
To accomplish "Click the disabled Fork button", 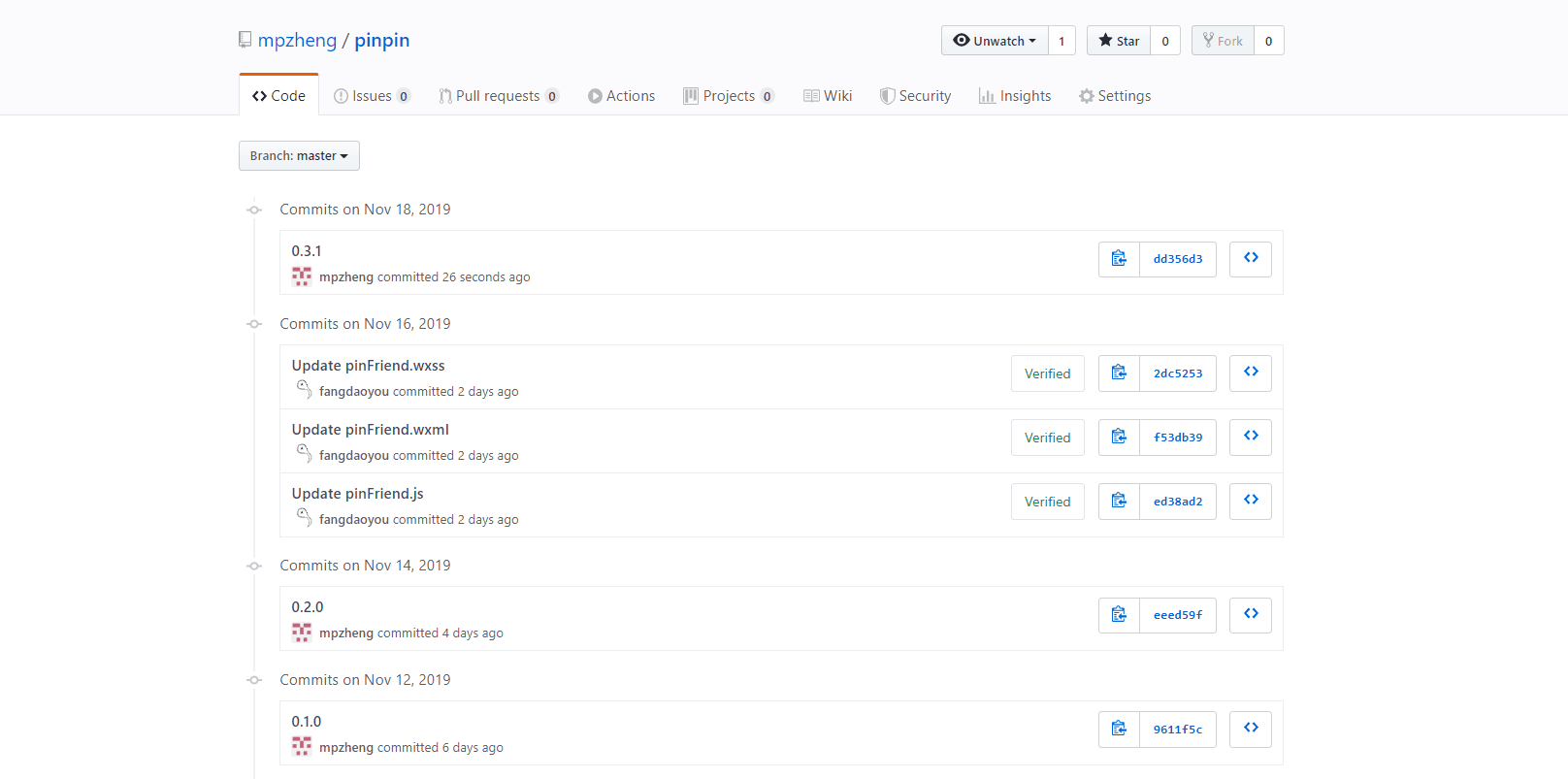I will pos(1223,41).
